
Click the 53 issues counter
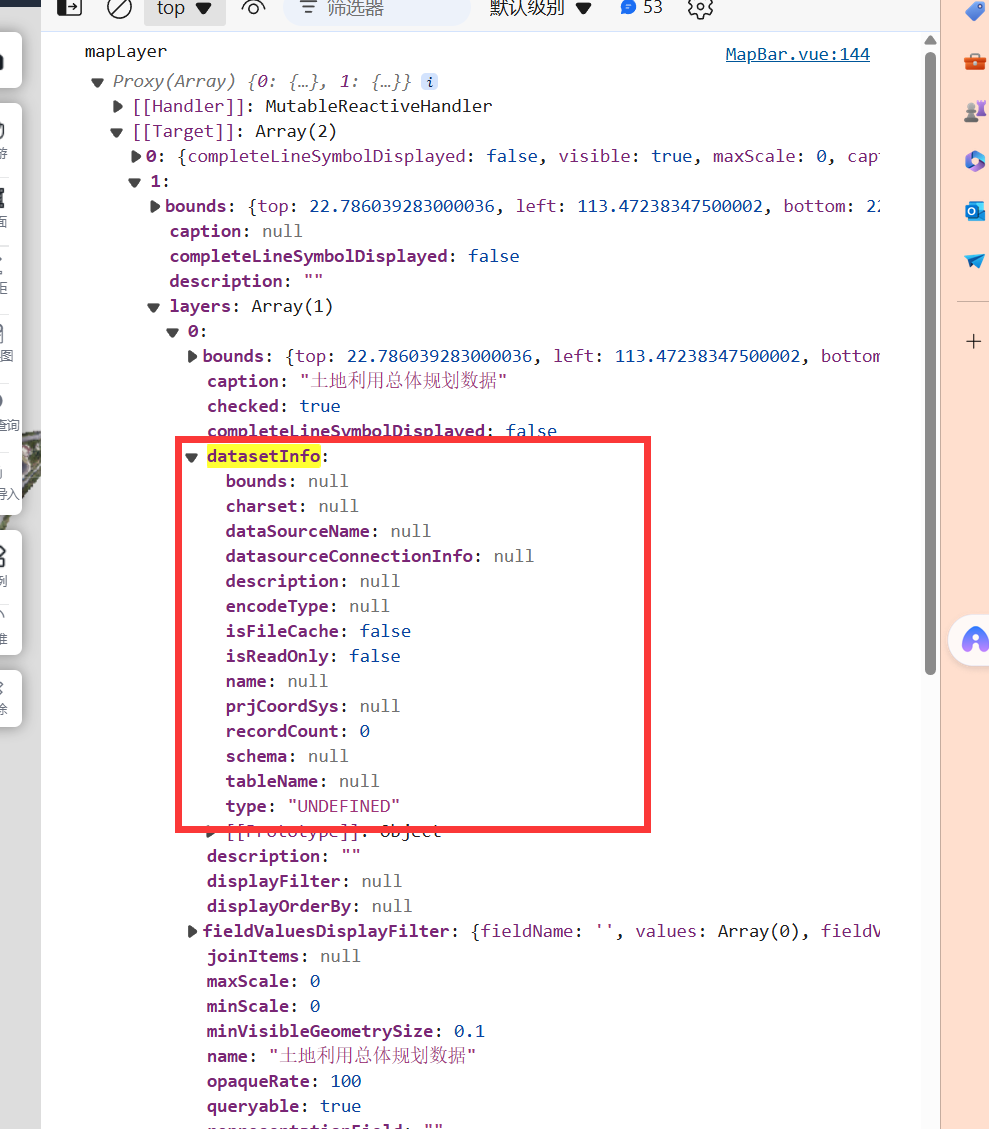click(641, 8)
